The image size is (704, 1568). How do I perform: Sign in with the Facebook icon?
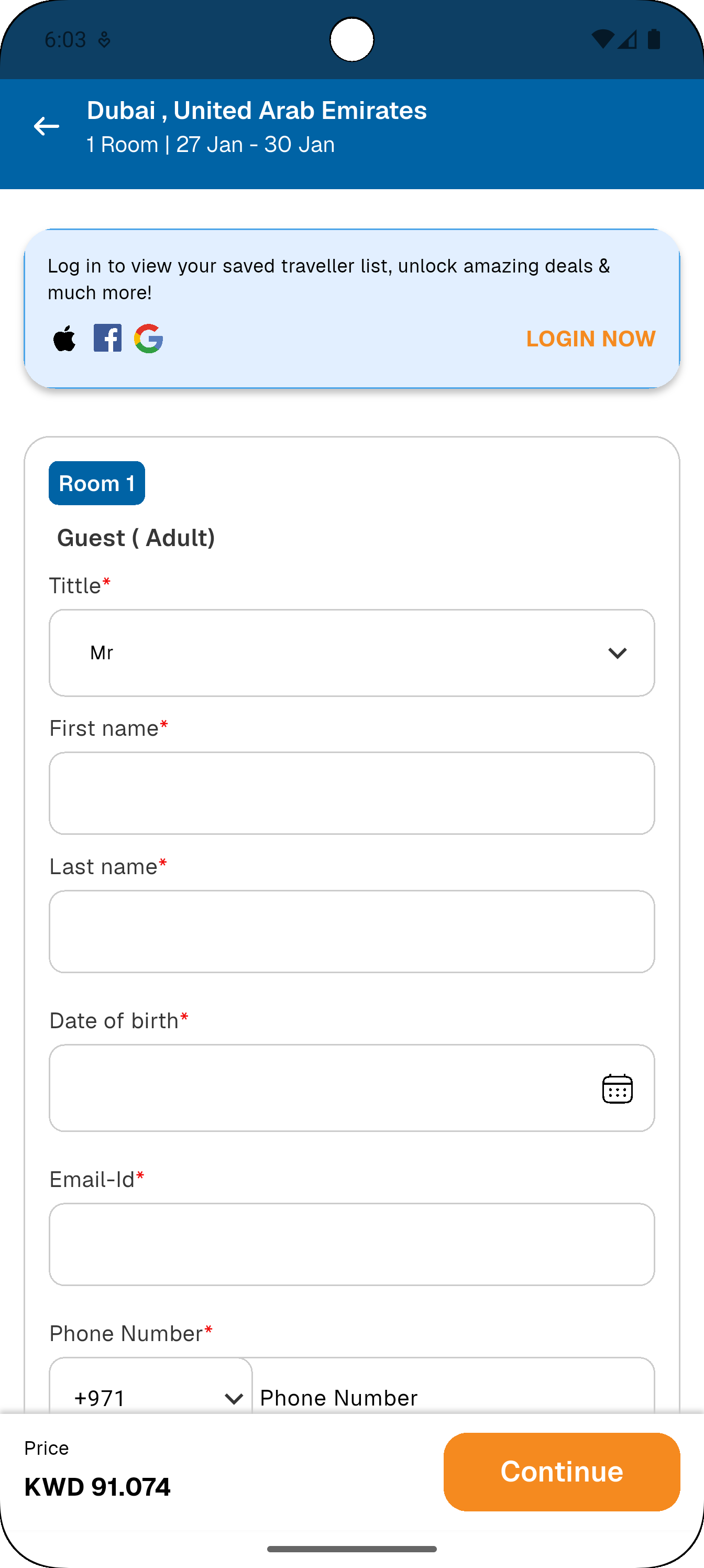pyautogui.click(x=107, y=338)
